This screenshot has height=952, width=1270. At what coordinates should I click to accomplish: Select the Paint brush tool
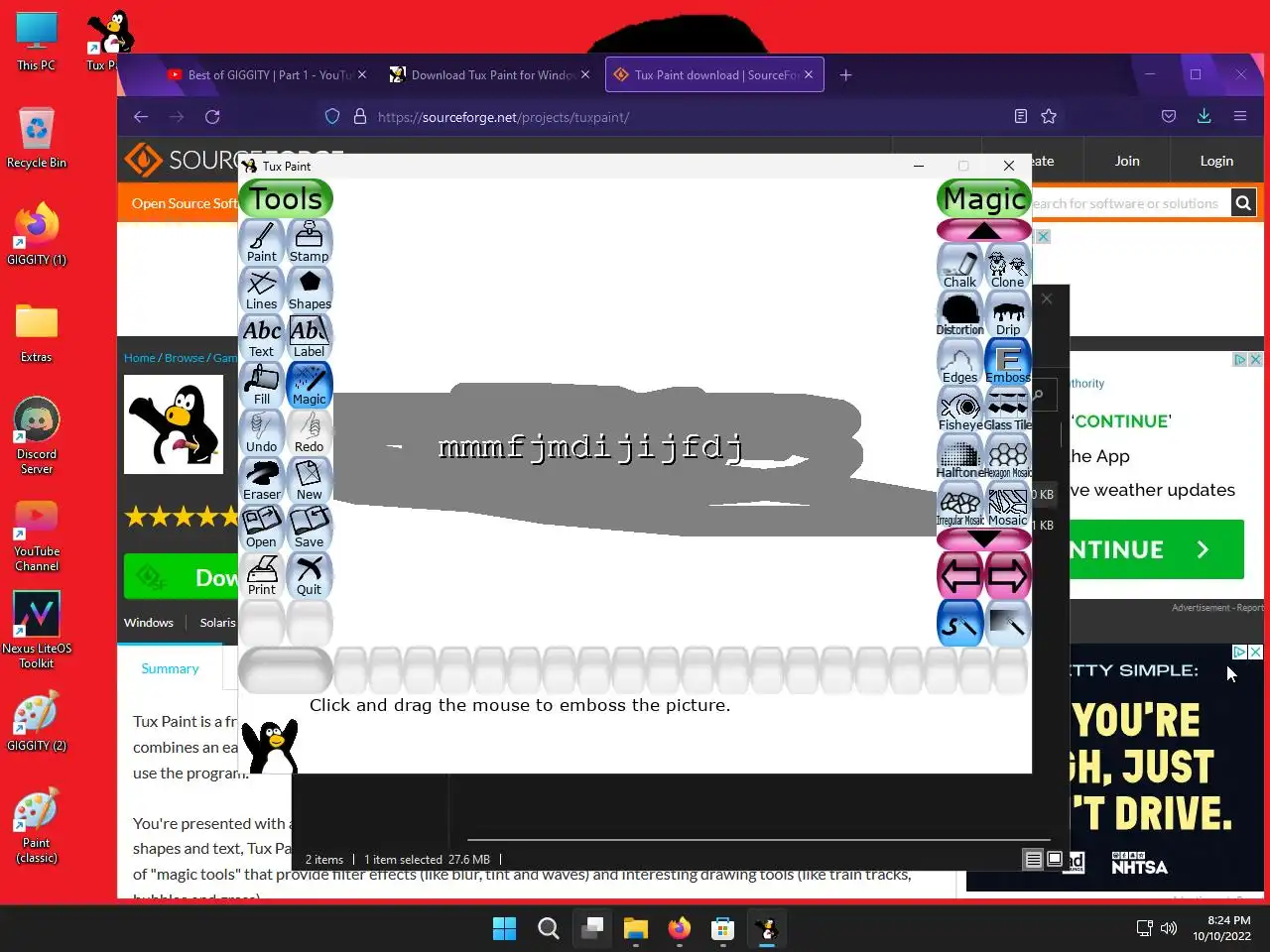[x=262, y=242]
